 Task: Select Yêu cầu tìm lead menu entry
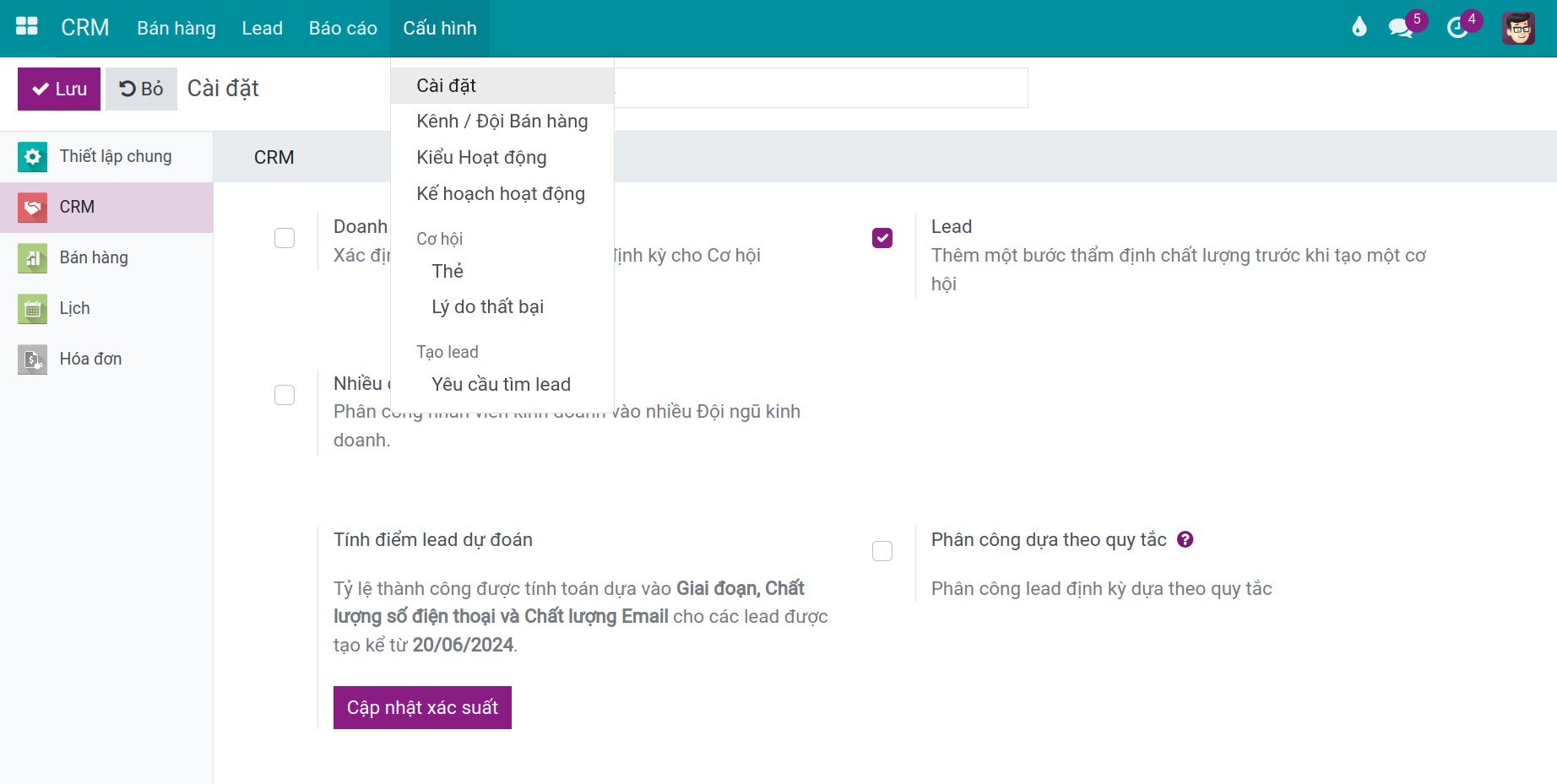click(x=502, y=385)
